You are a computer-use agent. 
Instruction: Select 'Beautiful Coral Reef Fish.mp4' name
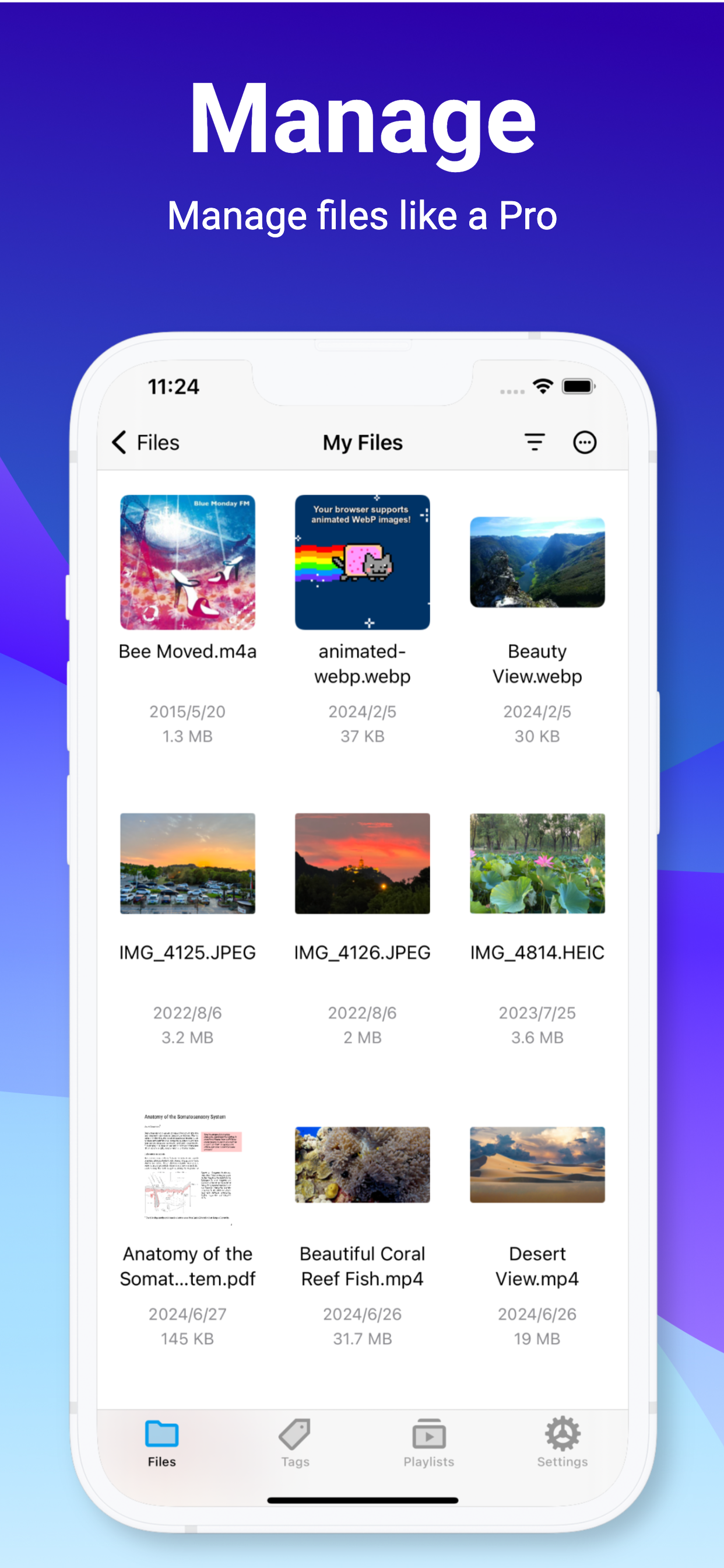click(x=362, y=1266)
